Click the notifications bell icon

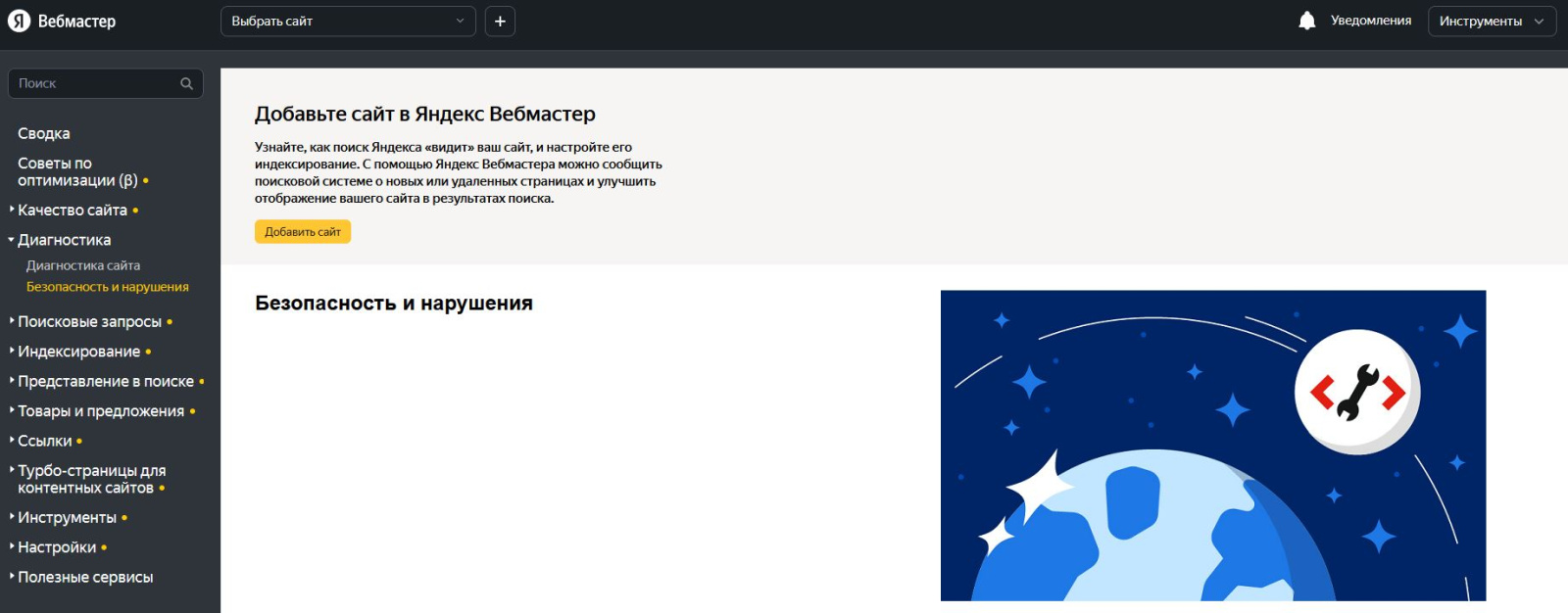click(1306, 21)
